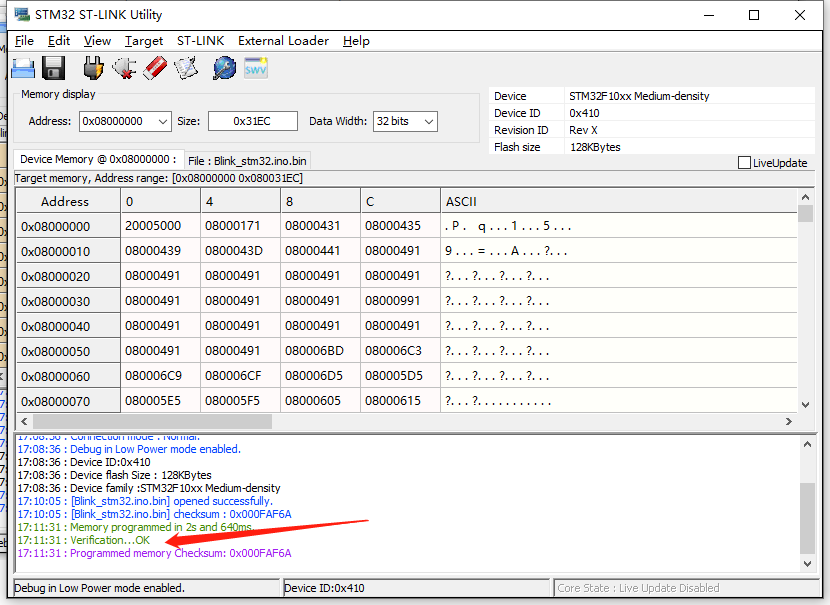Select address row 0x08000000
This screenshot has width=830, height=605.
coord(68,227)
